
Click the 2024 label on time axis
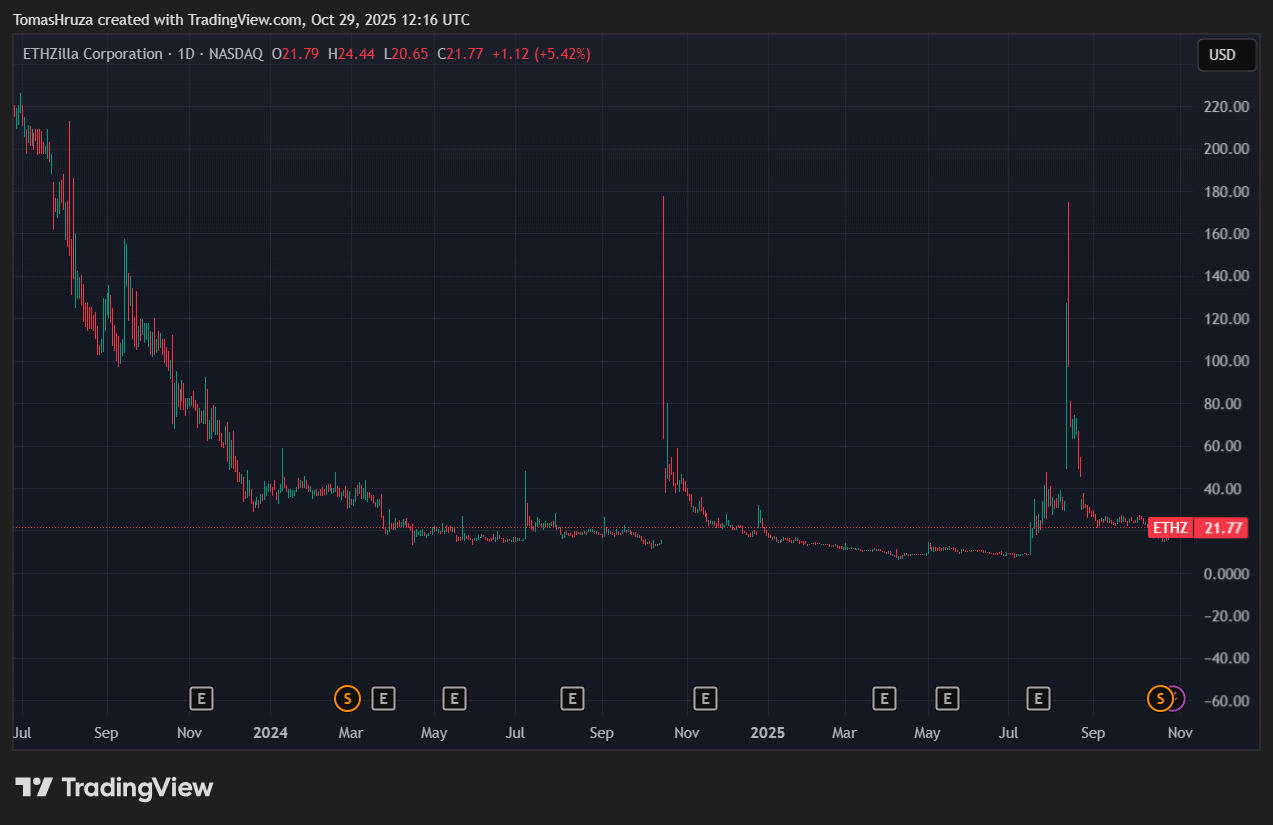pyautogui.click(x=270, y=733)
